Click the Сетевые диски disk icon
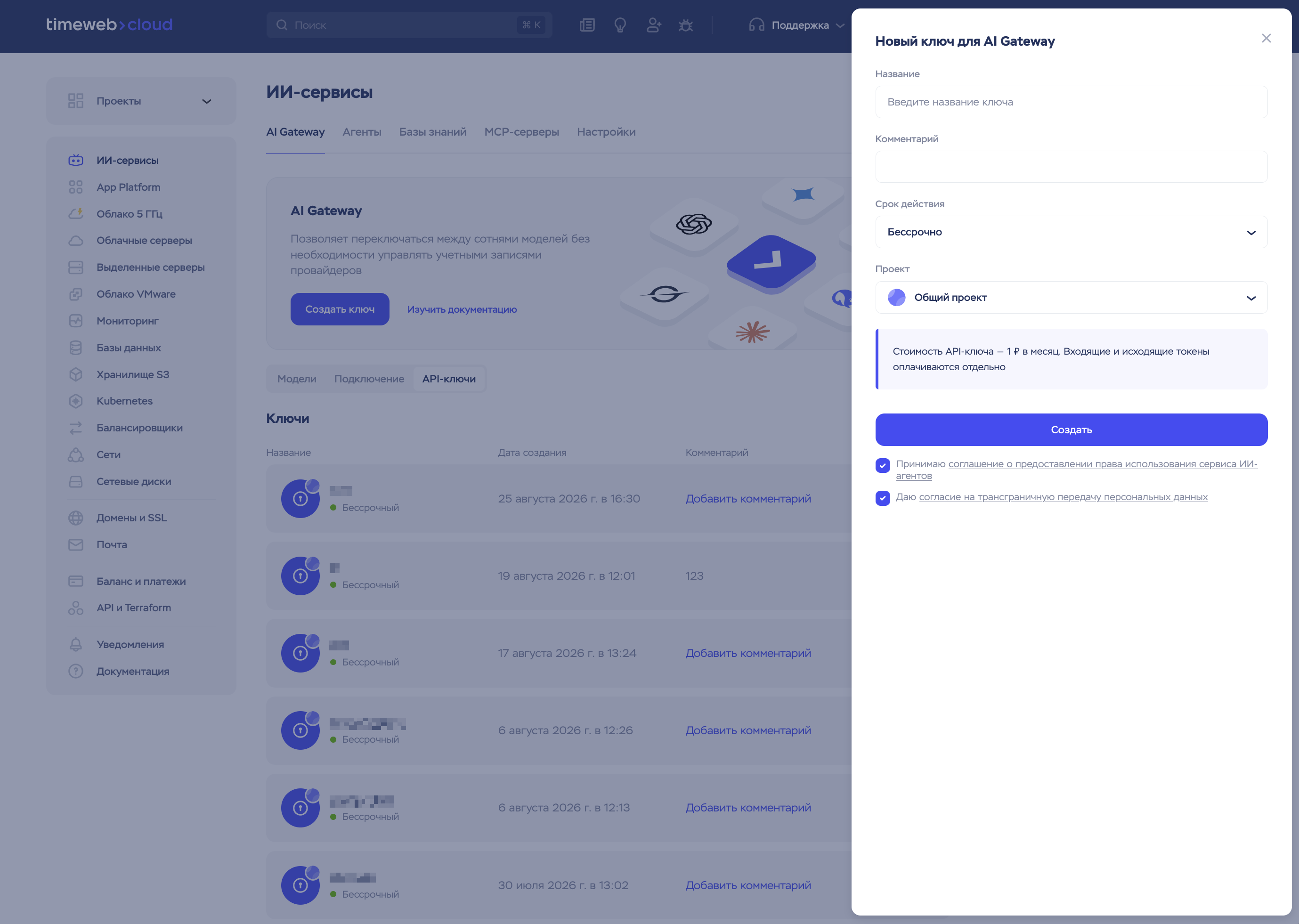Screen dimensions: 1299x924 pyautogui.click(x=76, y=481)
